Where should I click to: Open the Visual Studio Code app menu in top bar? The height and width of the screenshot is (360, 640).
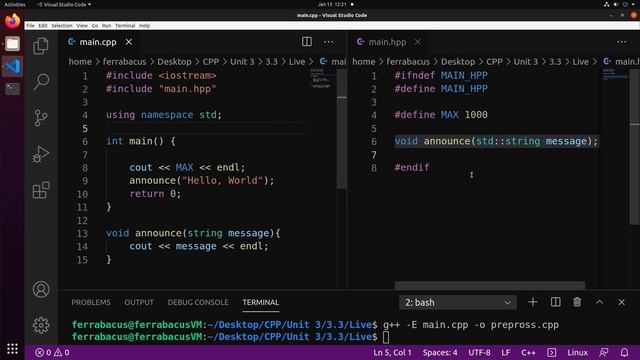tap(64, 4)
